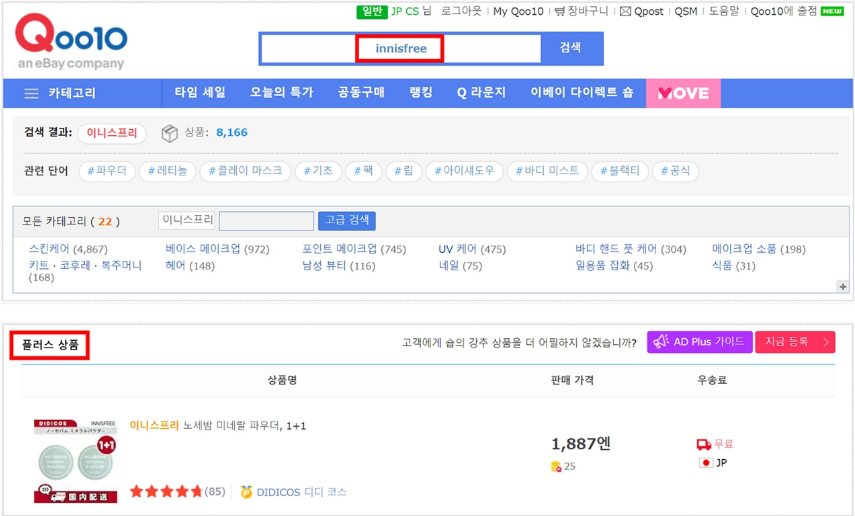Click the search field containing innisfree

[x=401, y=49]
